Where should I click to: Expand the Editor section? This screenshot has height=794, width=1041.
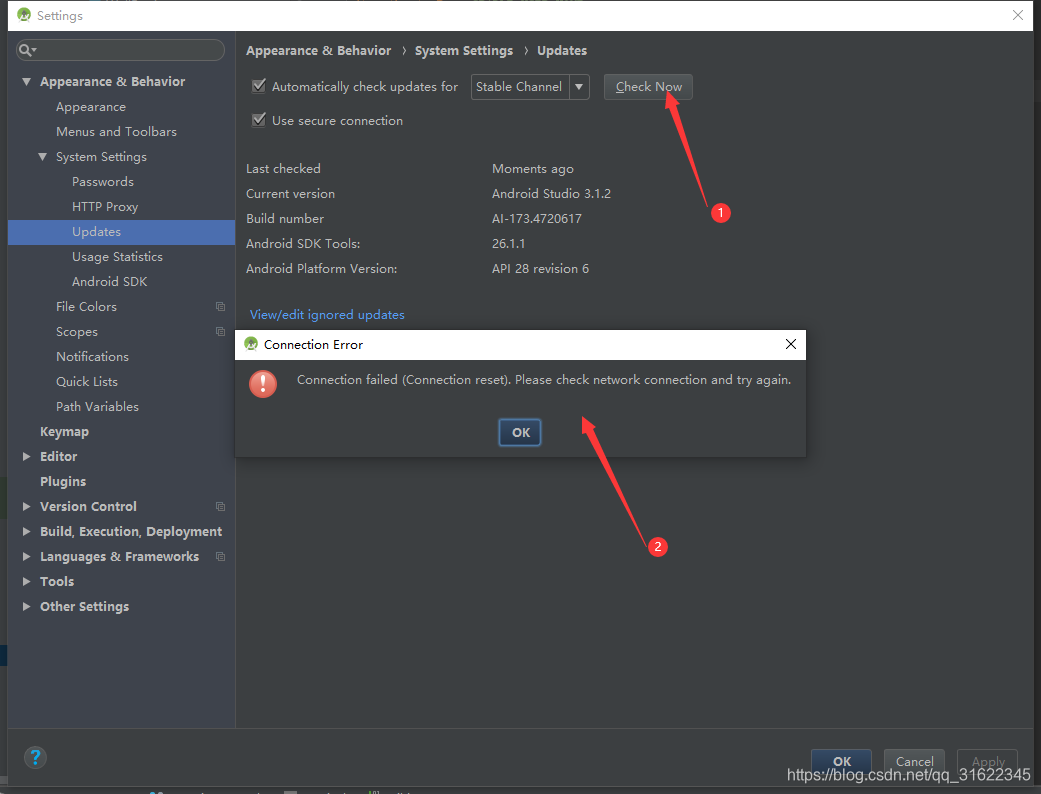point(27,456)
